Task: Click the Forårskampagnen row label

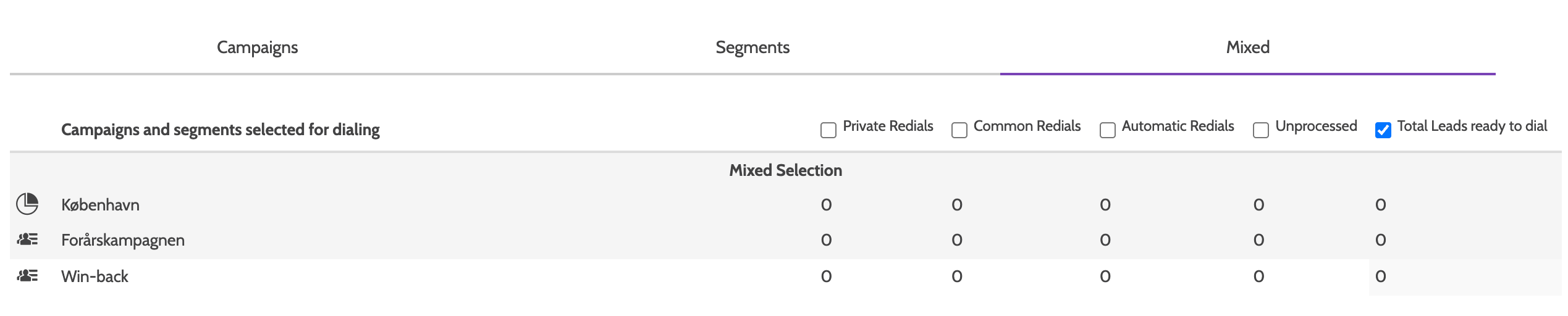Action: click(122, 240)
